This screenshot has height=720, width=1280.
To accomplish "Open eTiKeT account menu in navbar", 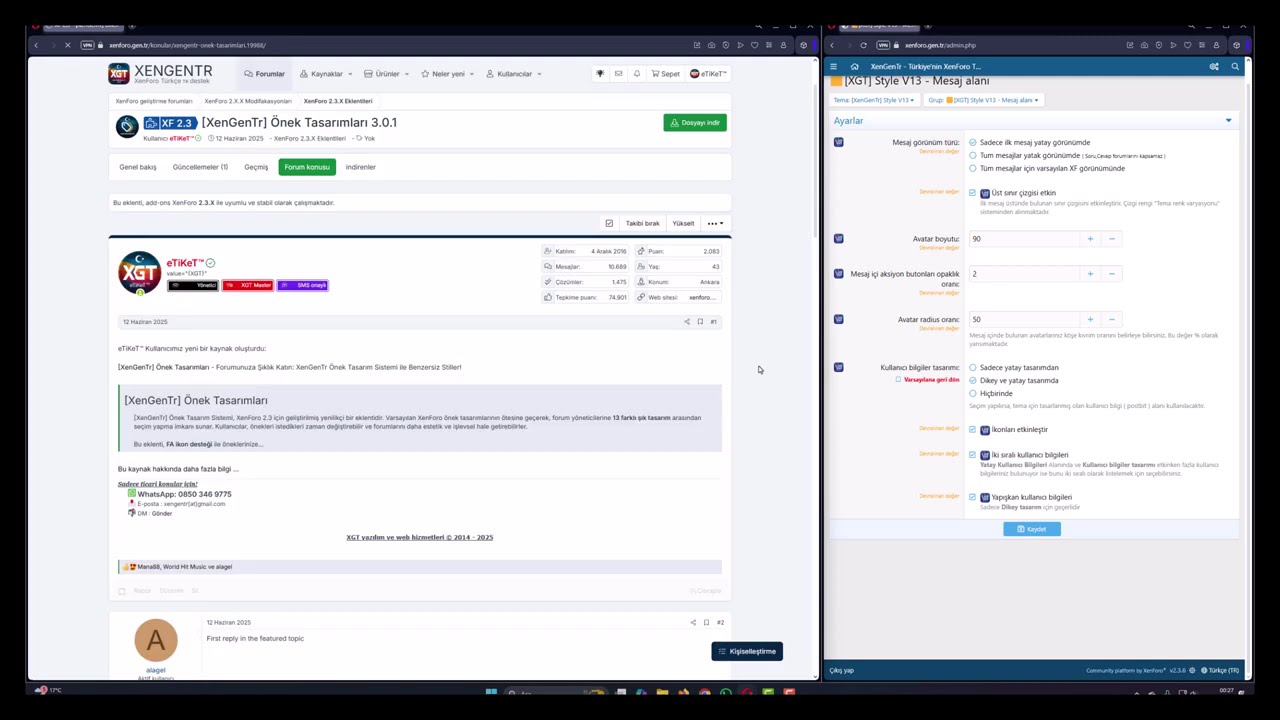I will point(708,73).
